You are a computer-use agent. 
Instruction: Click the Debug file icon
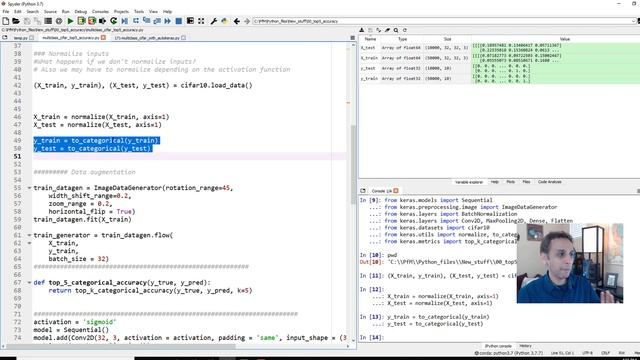pos(124,21)
